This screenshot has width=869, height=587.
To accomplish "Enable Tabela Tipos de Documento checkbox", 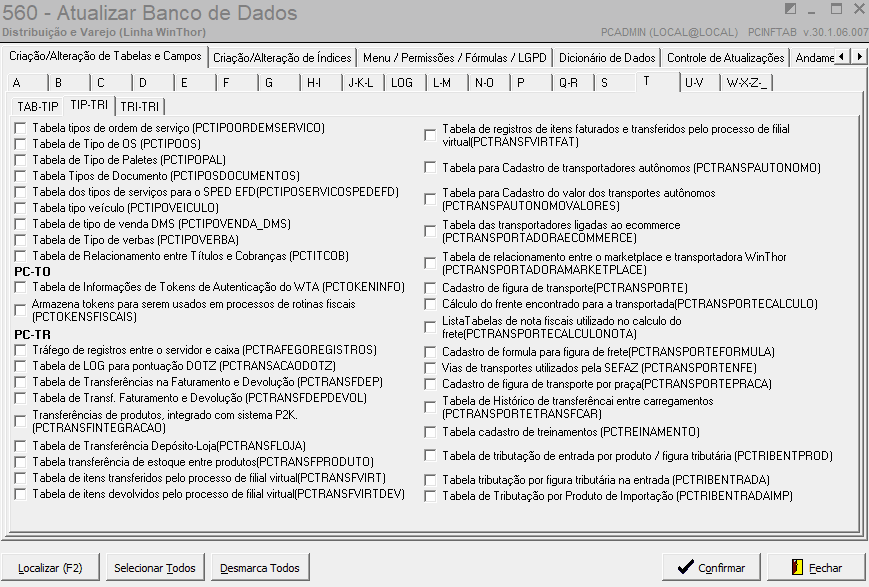I will coord(21,176).
